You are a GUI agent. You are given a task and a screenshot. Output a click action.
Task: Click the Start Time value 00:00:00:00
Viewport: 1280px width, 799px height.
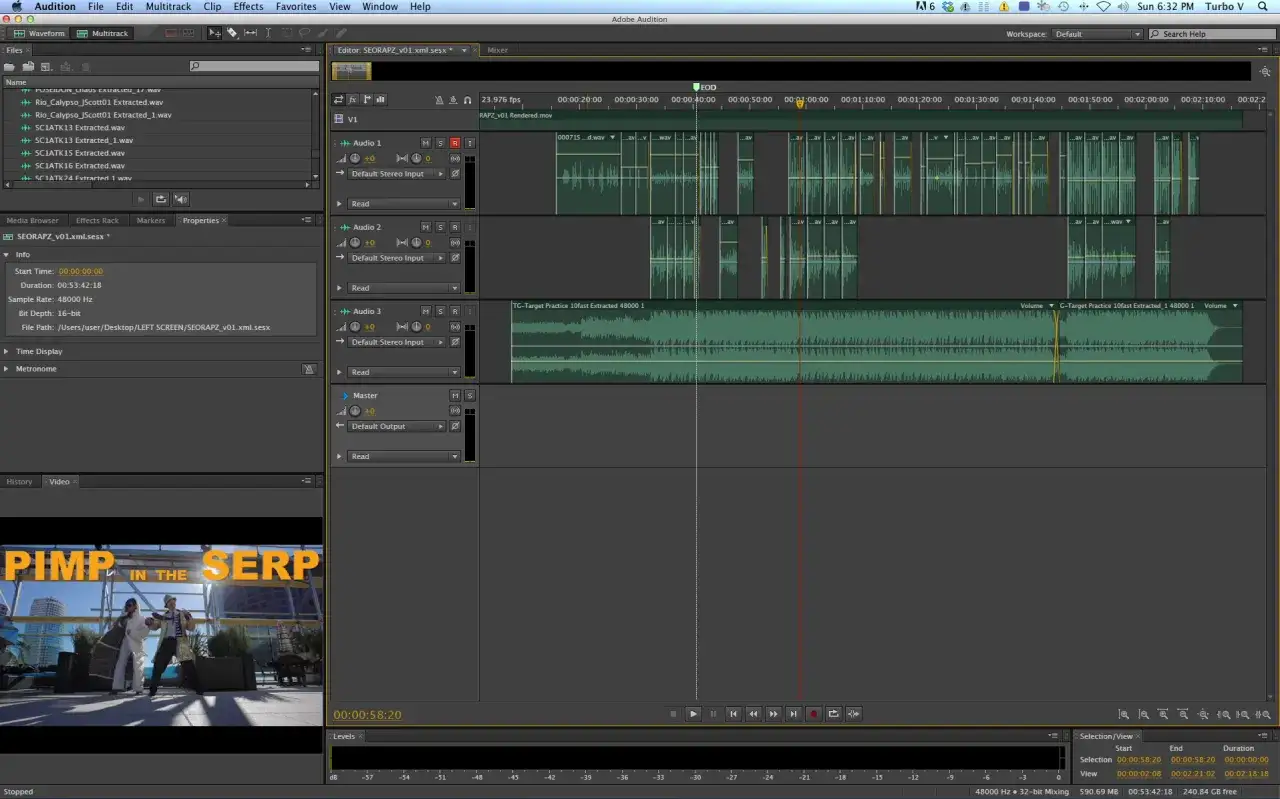click(80, 271)
